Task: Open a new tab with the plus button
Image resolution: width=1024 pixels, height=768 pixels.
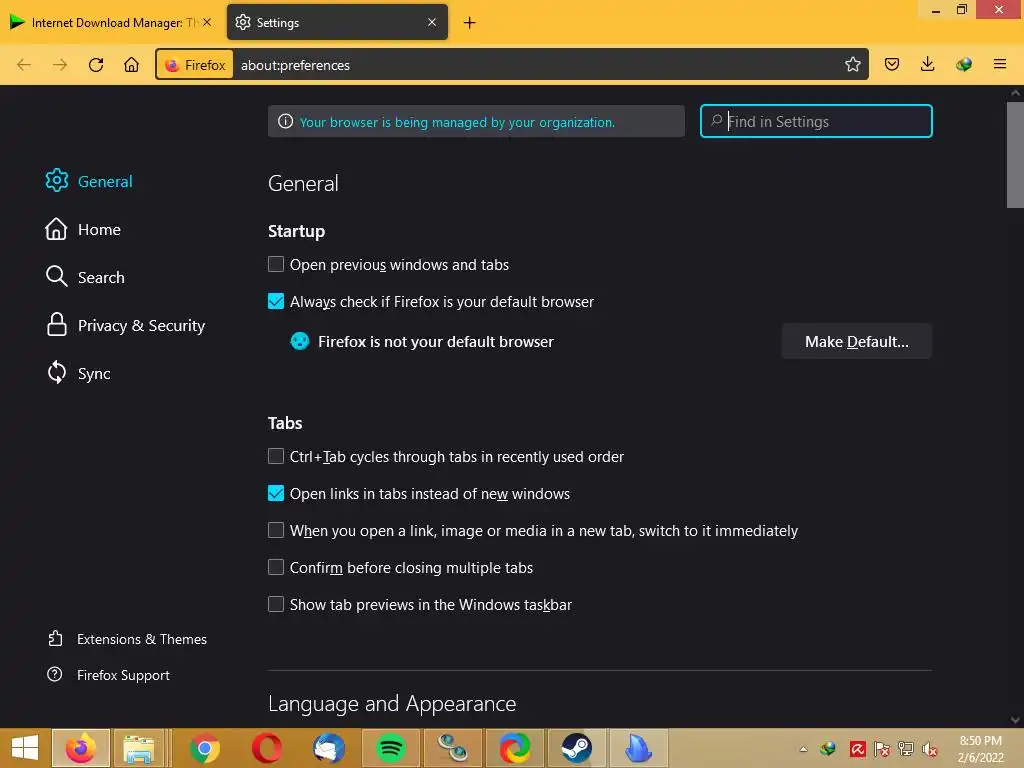Action: tap(470, 23)
